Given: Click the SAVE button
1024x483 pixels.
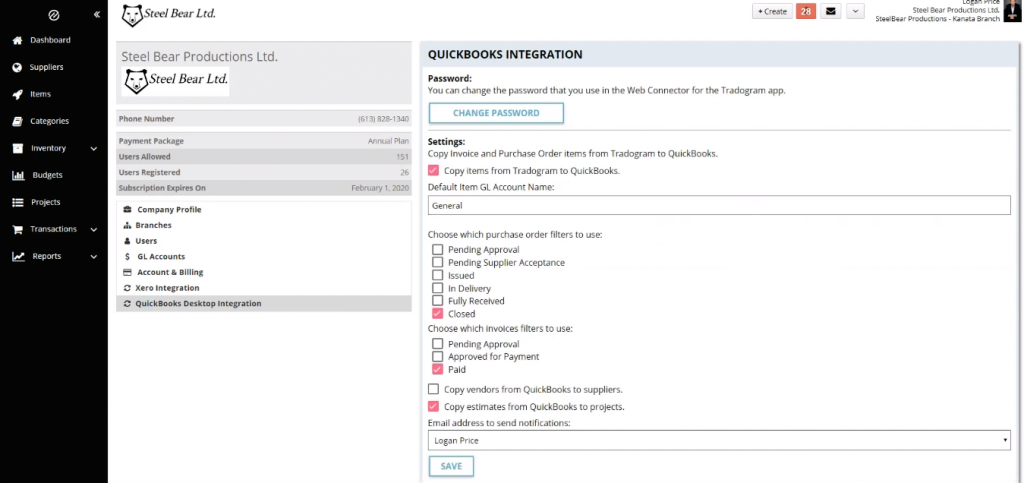Looking at the screenshot, I should click(x=451, y=467).
